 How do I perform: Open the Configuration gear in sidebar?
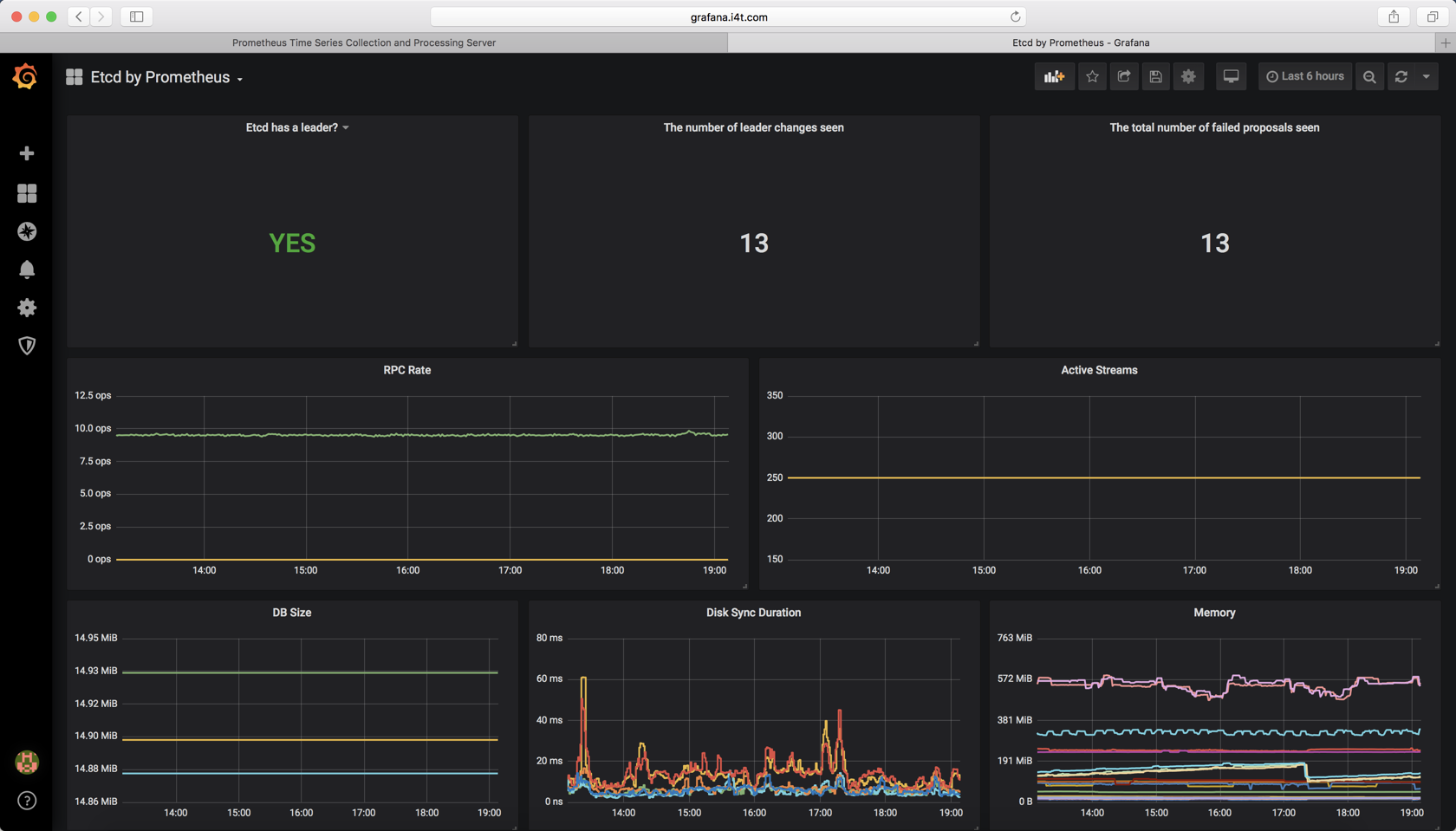tap(27, 308)
